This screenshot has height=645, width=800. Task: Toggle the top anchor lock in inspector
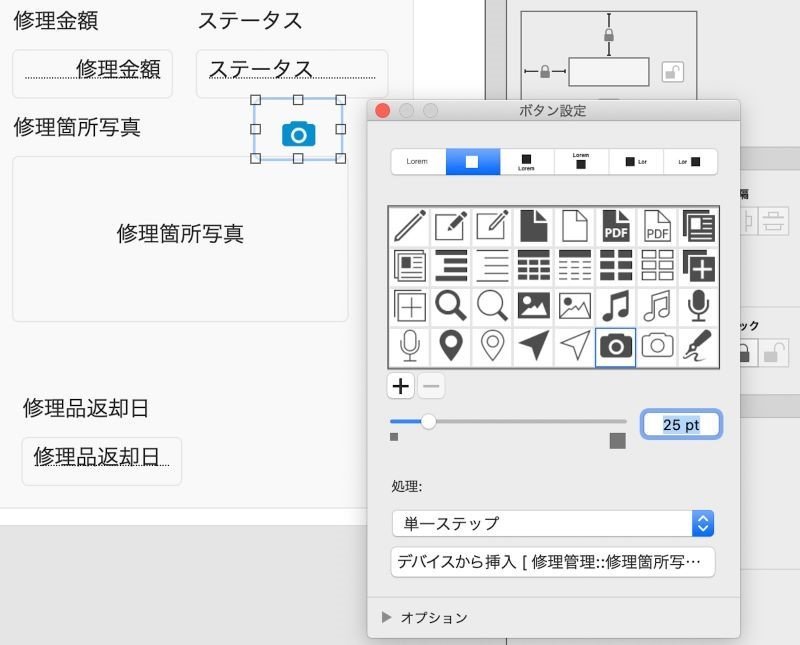tap(609, 35)
